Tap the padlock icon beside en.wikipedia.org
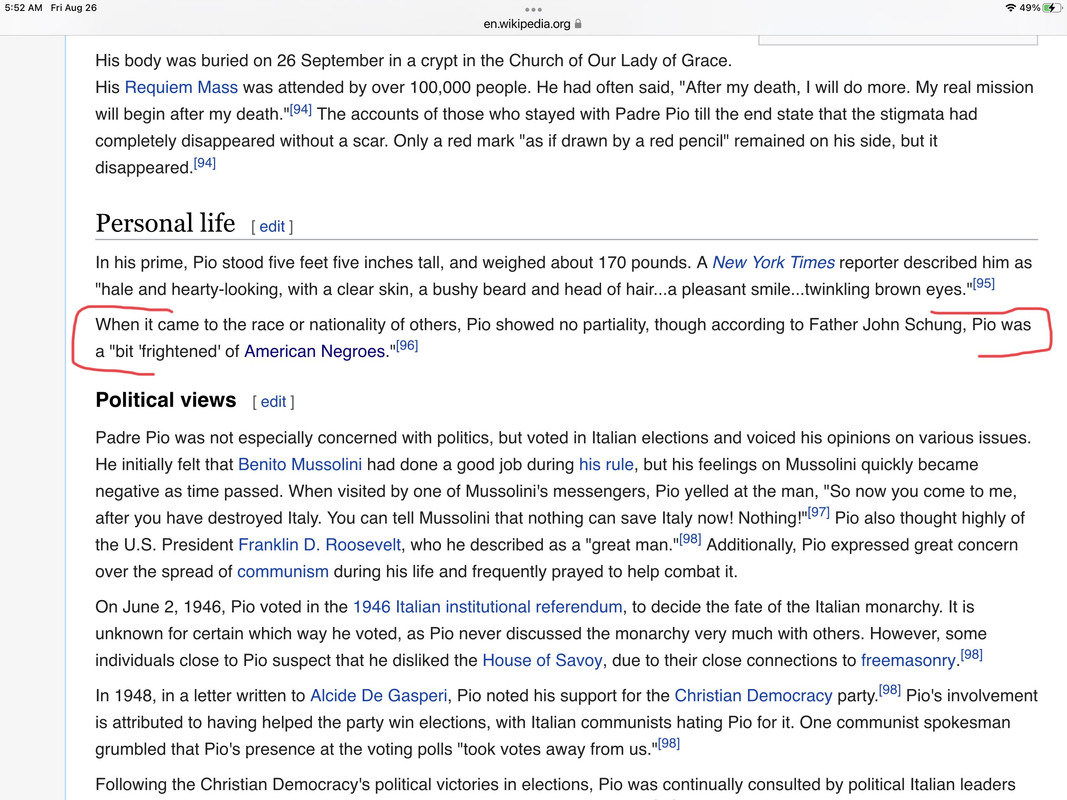 coord(578,24)
